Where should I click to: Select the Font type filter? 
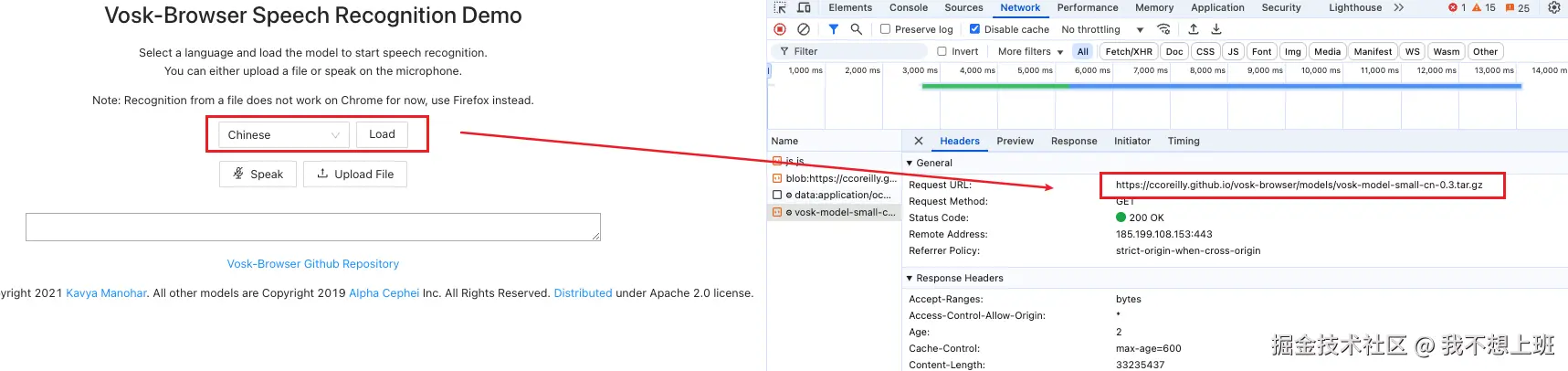tap(1262, 51)
